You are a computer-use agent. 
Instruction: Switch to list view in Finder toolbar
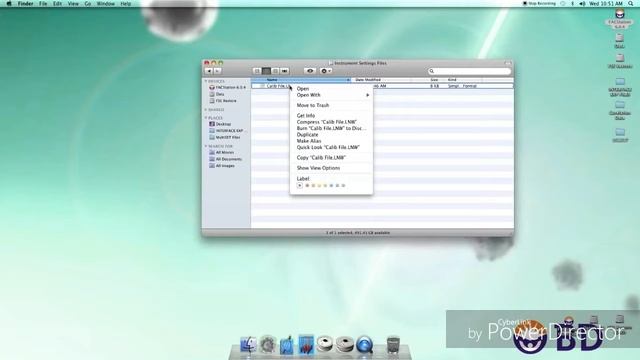point(266,71)
